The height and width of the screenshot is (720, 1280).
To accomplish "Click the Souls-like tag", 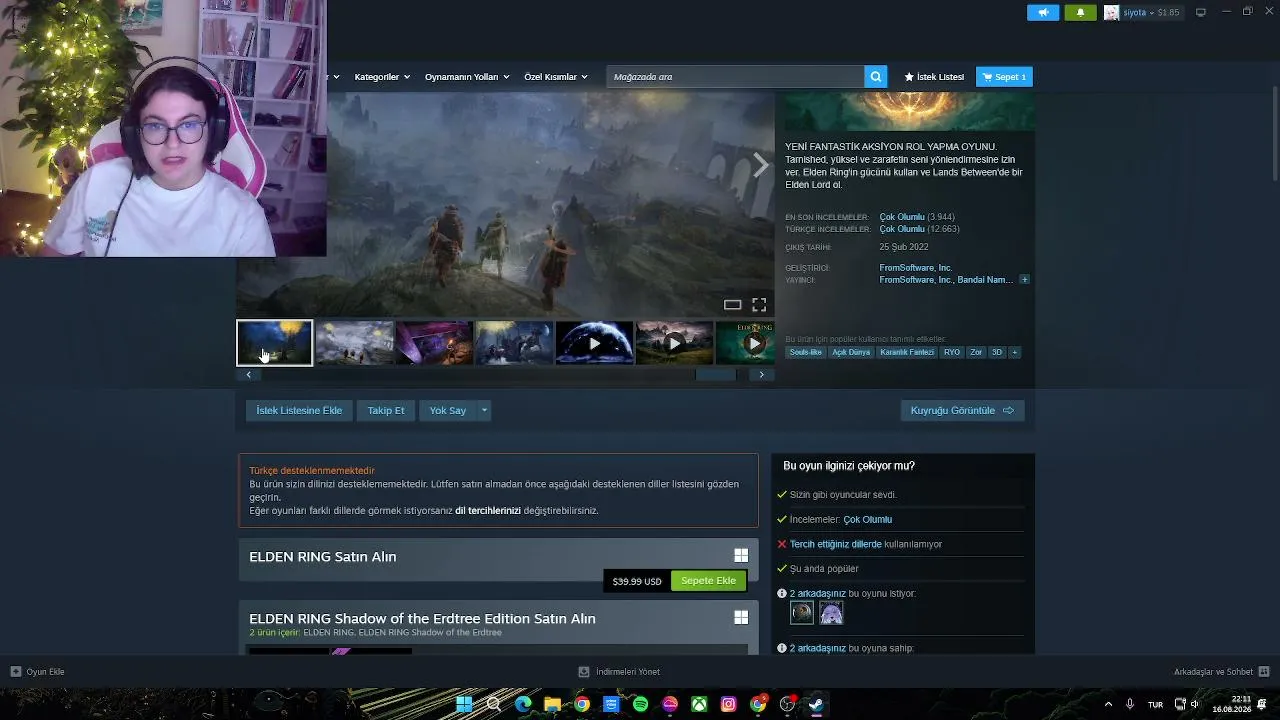I will click(x=805, y=352).
